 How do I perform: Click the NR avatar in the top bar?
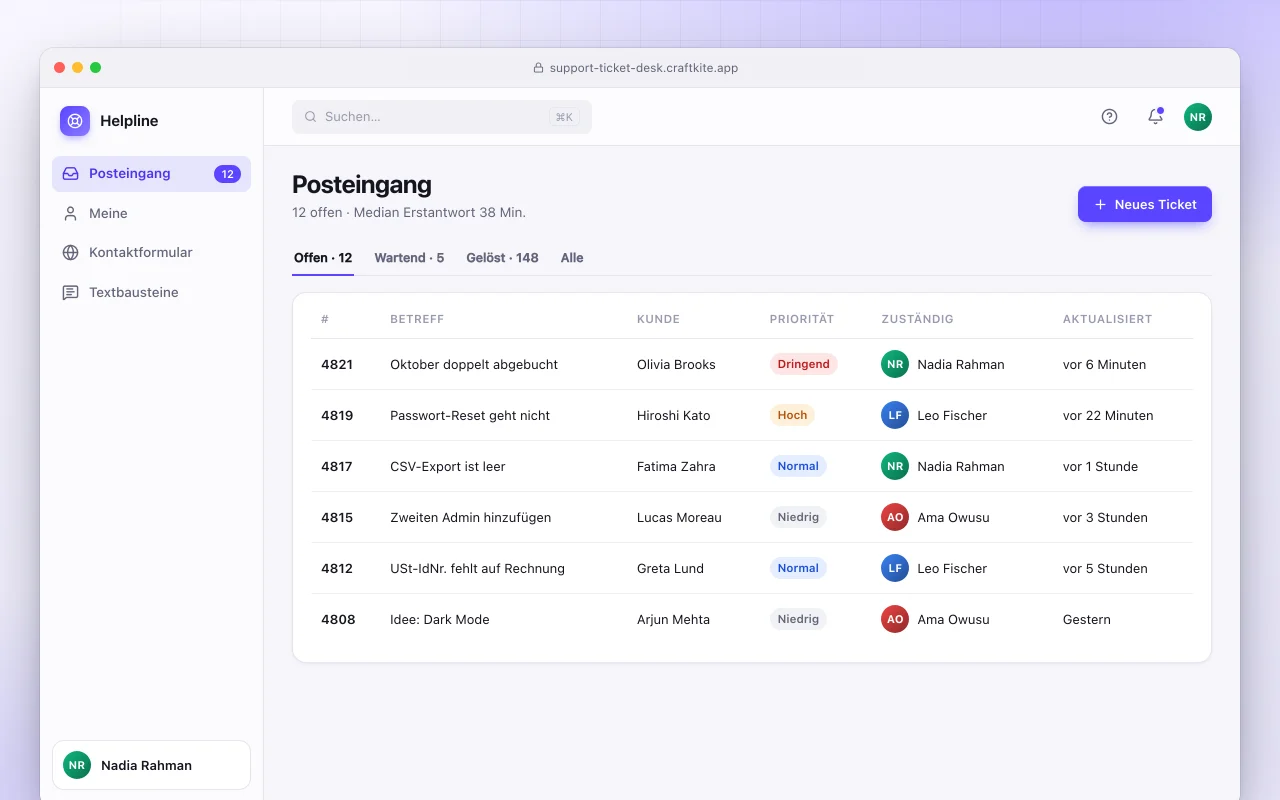1198,117
